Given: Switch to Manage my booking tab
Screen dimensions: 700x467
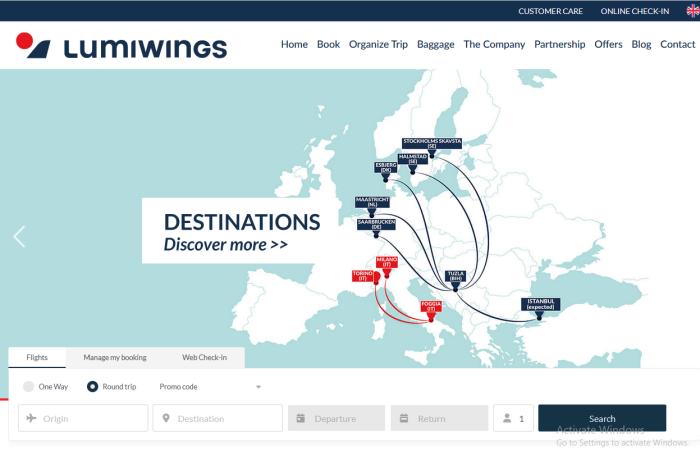Looking at the screenshot, I should (x=115, y=358).
